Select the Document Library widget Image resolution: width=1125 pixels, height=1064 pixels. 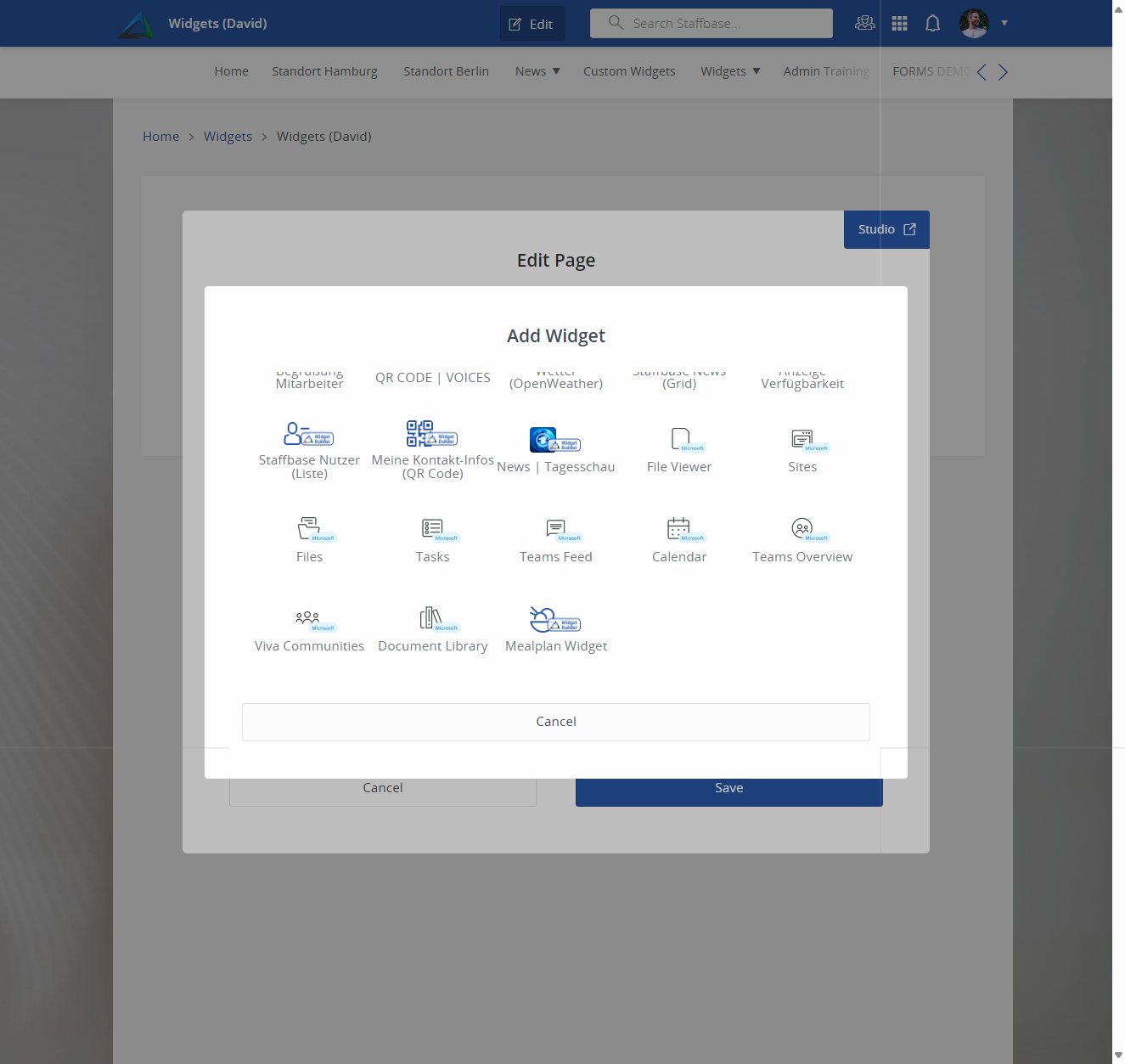click(432, 628)
